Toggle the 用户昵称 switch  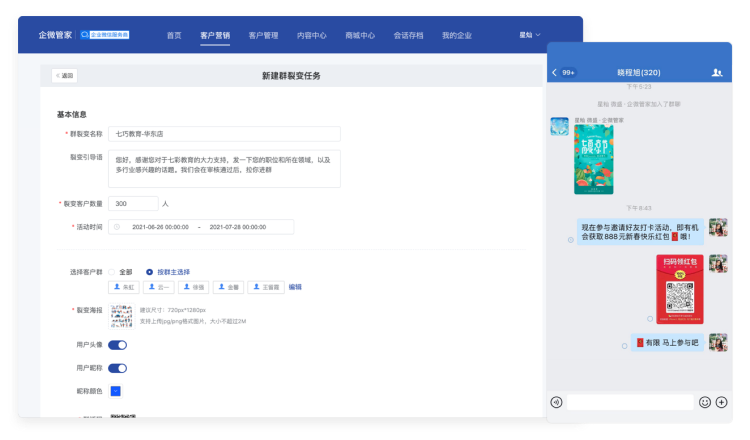pyautogui.click(x=117, y=368)
